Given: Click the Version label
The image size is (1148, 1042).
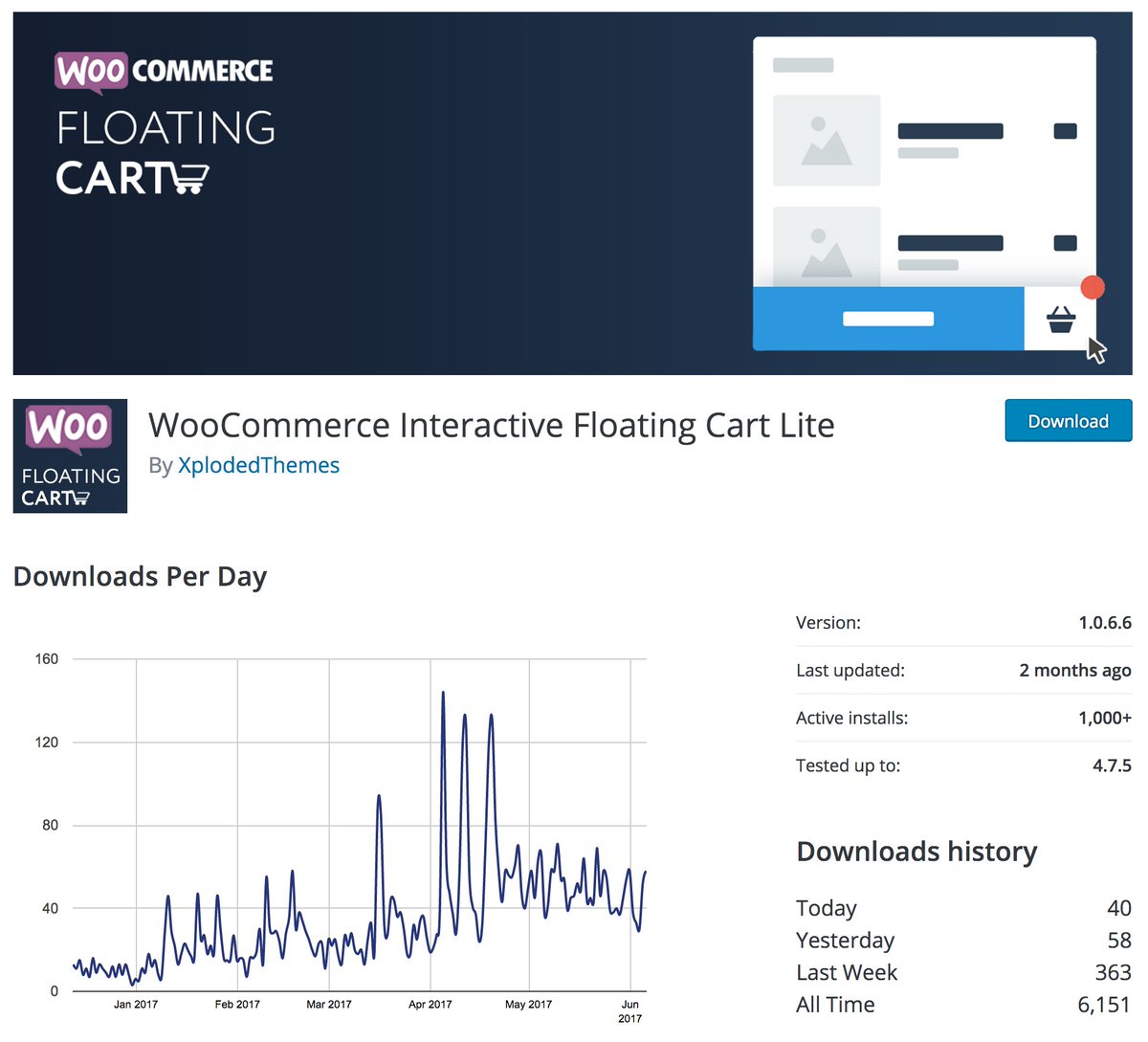Looking at the screenshot, I should (828, 623).
